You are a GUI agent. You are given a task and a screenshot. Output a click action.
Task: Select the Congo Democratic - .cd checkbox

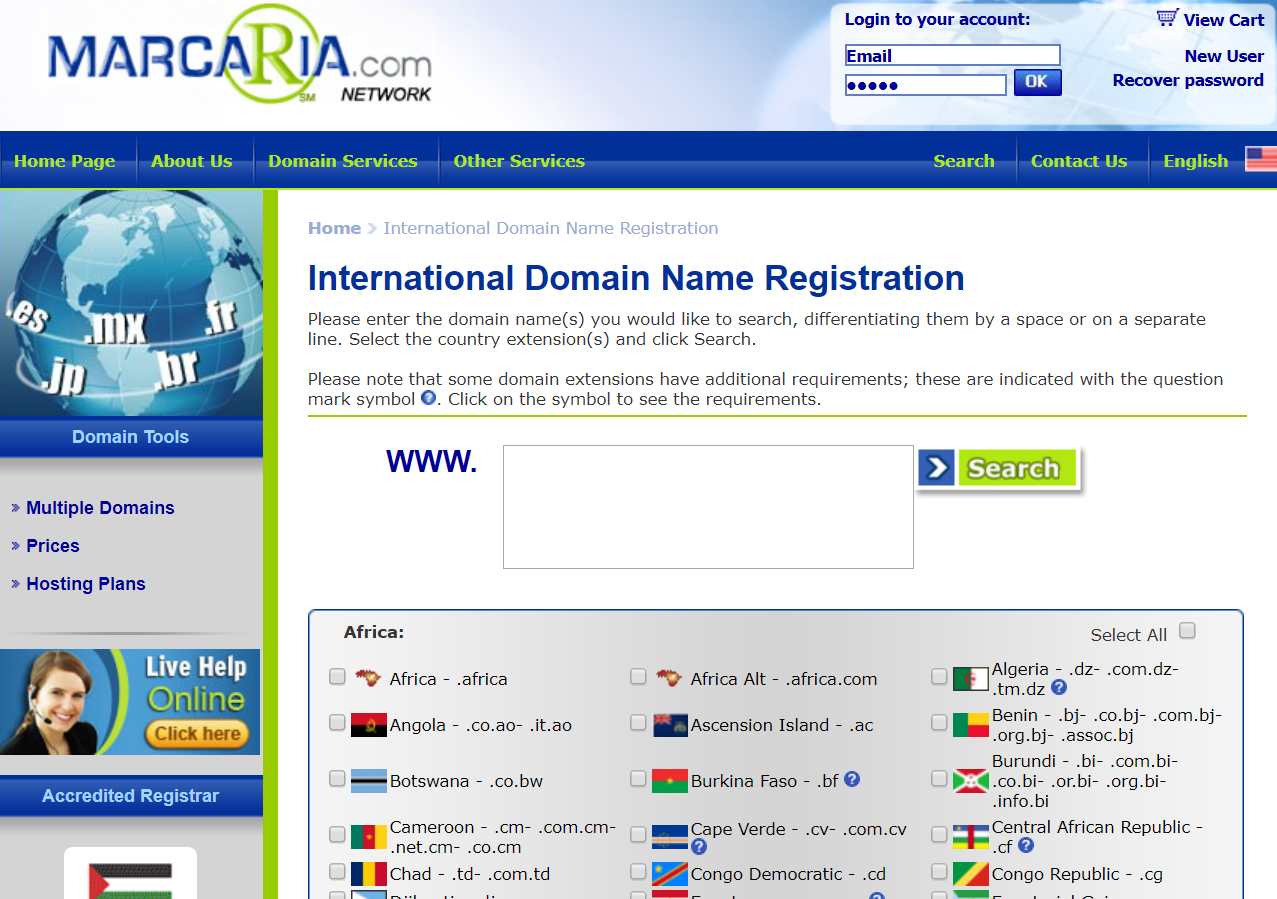tap(638, 872)
